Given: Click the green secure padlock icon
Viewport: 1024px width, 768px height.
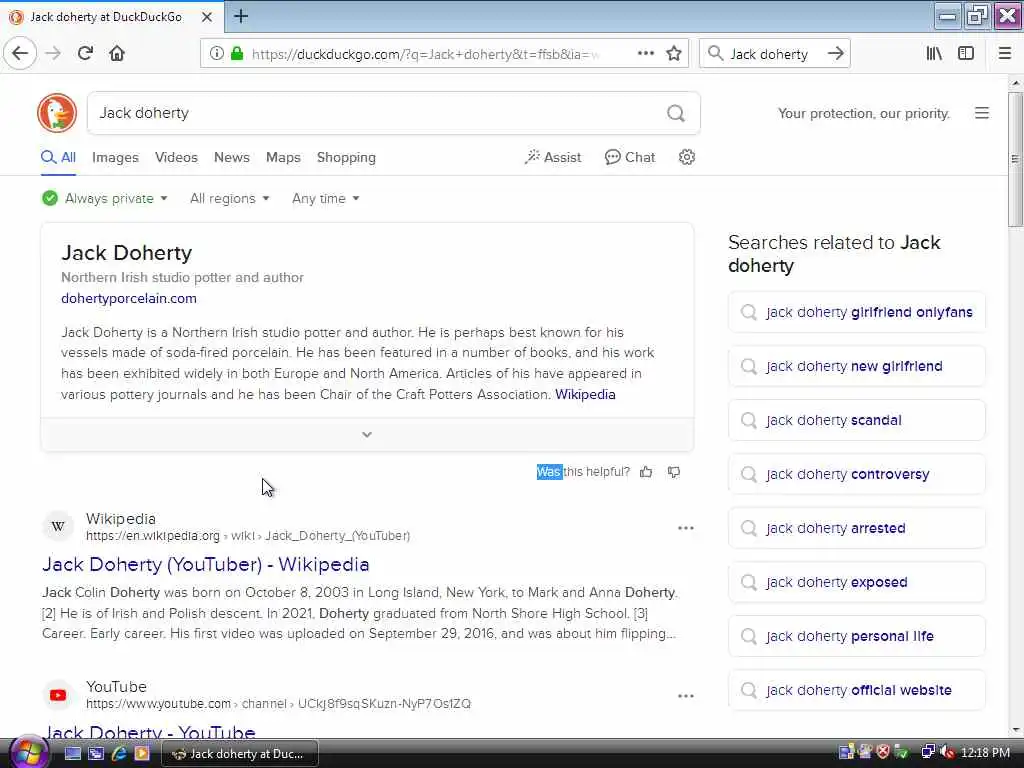Looking at the screenshot, I should coord(237,54).
